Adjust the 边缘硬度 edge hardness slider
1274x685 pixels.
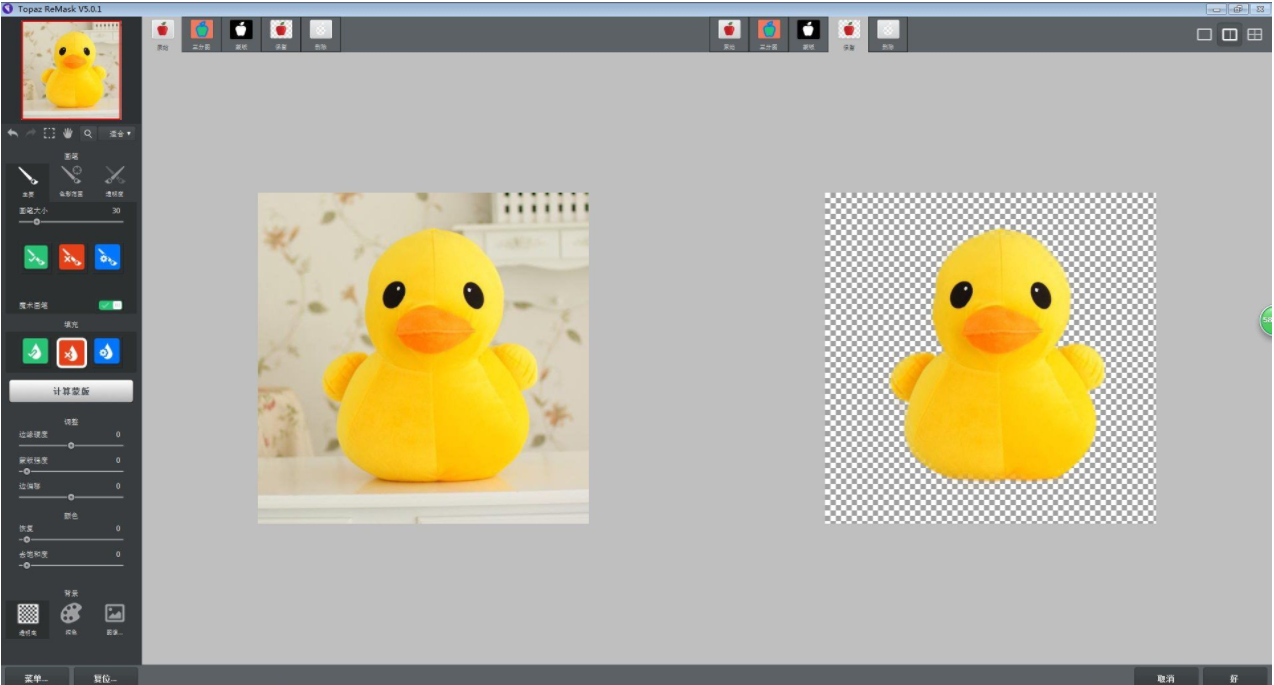[70, 445]
